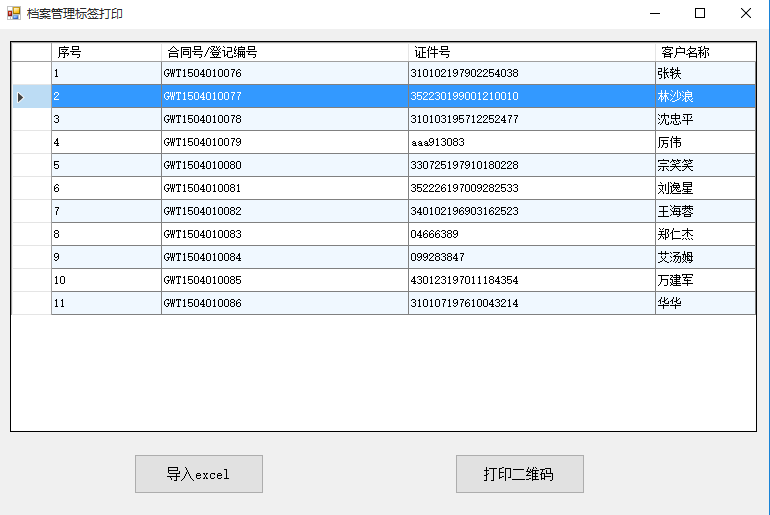
Task: Click sequence cell 11
Action: 106,304
